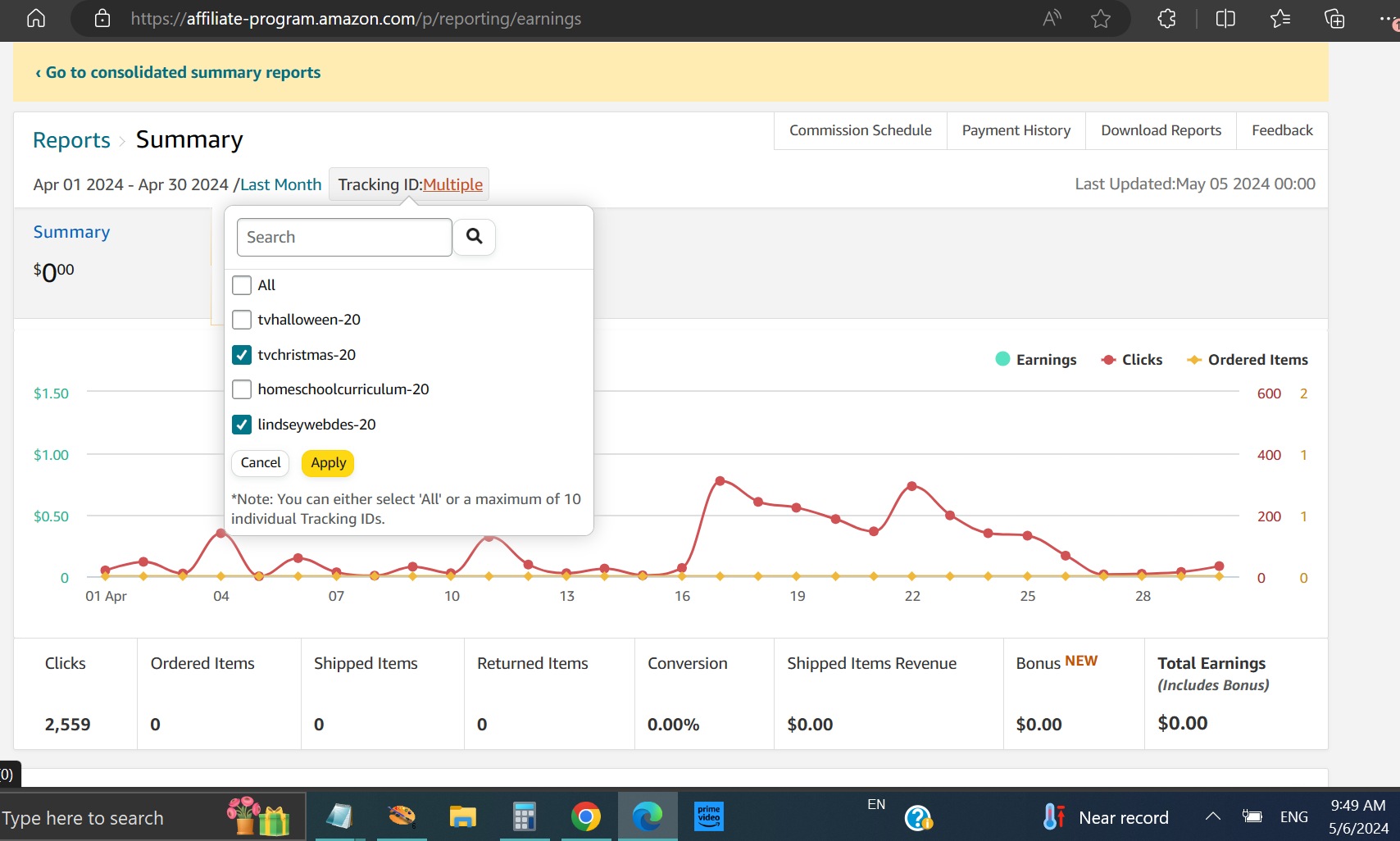
Task: Open Feedback tab
Action: click(x=1282, y=130)
